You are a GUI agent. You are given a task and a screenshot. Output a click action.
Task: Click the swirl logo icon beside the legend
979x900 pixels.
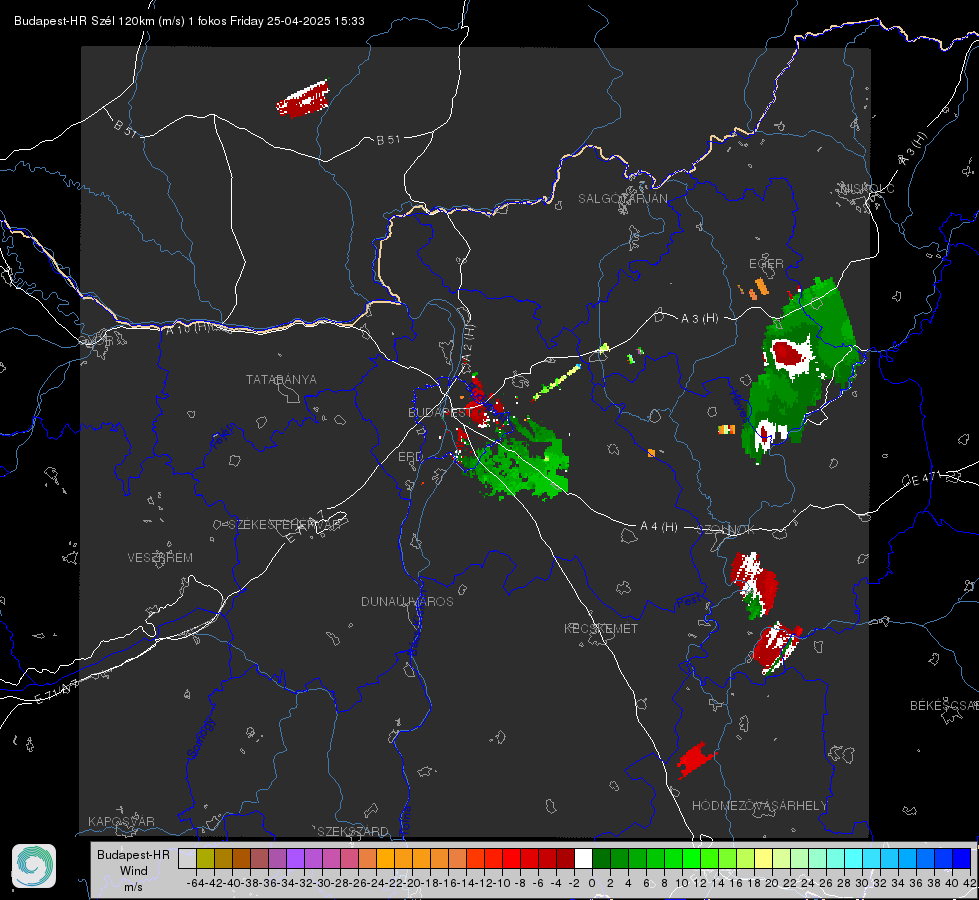click(x=34, y=866)
